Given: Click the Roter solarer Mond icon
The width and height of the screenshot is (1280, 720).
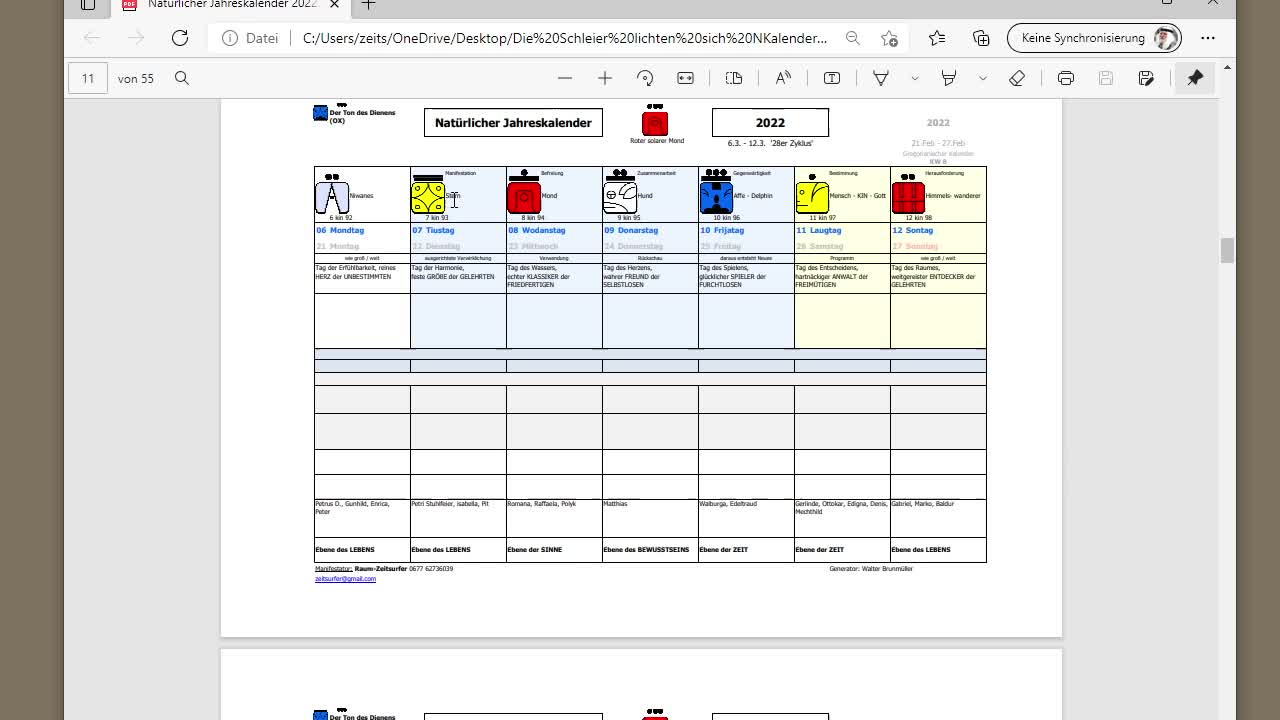Looking at the screenshot, I should tap(655, 122).
